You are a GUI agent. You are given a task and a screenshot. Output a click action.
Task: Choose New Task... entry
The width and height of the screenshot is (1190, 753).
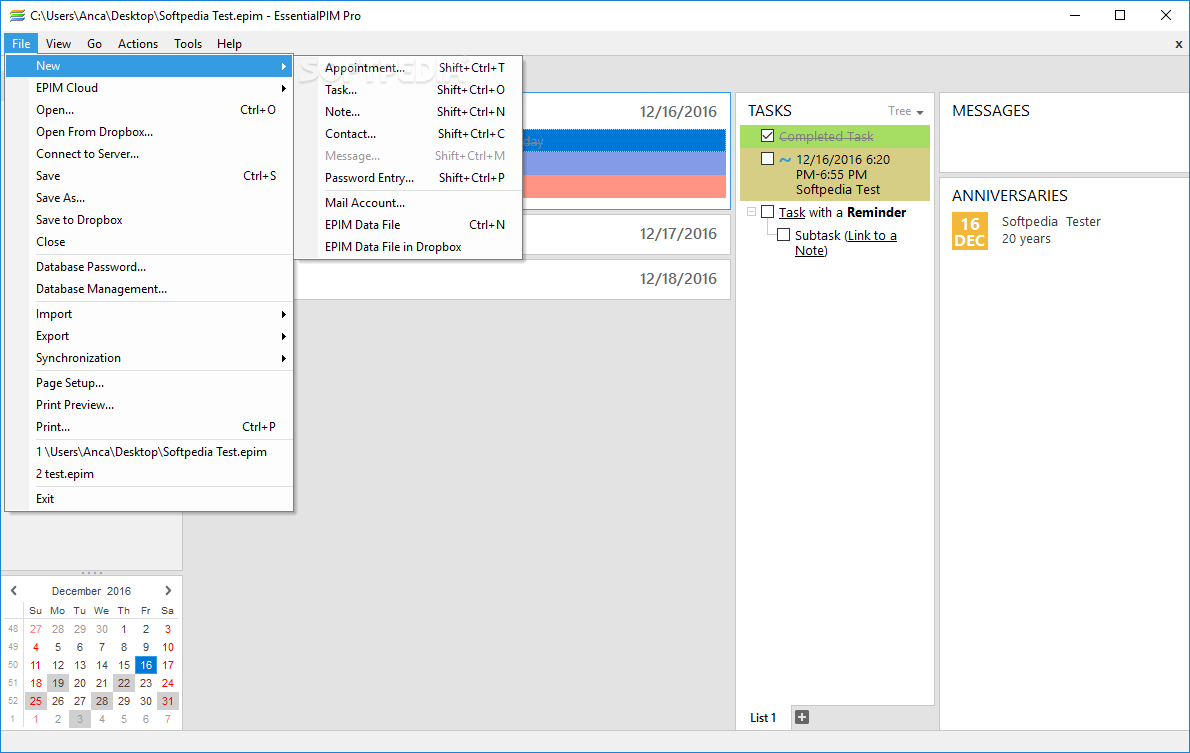[409, 90]
